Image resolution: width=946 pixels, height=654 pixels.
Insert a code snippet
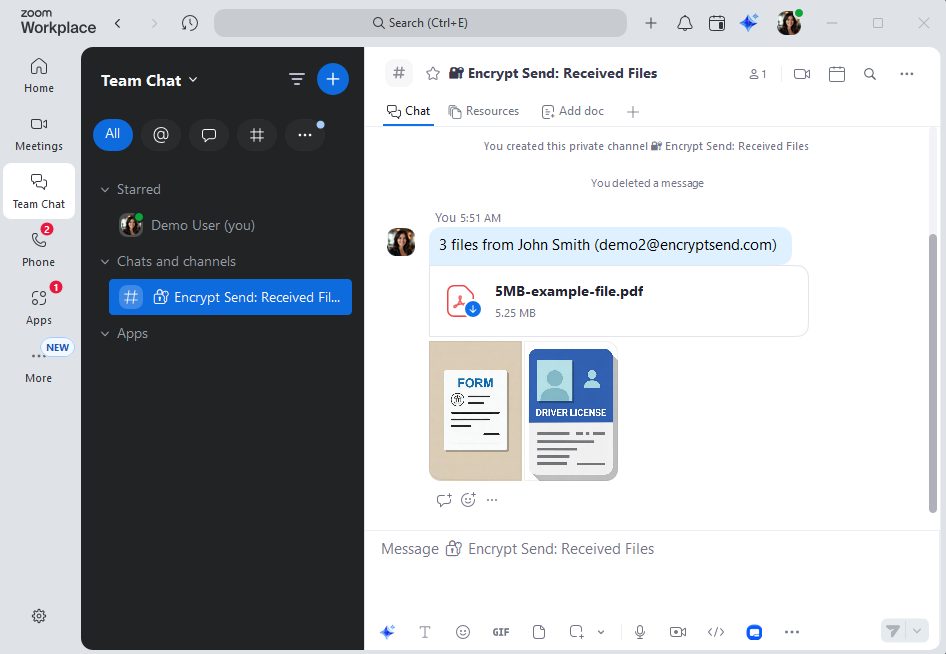pos(716,632)
